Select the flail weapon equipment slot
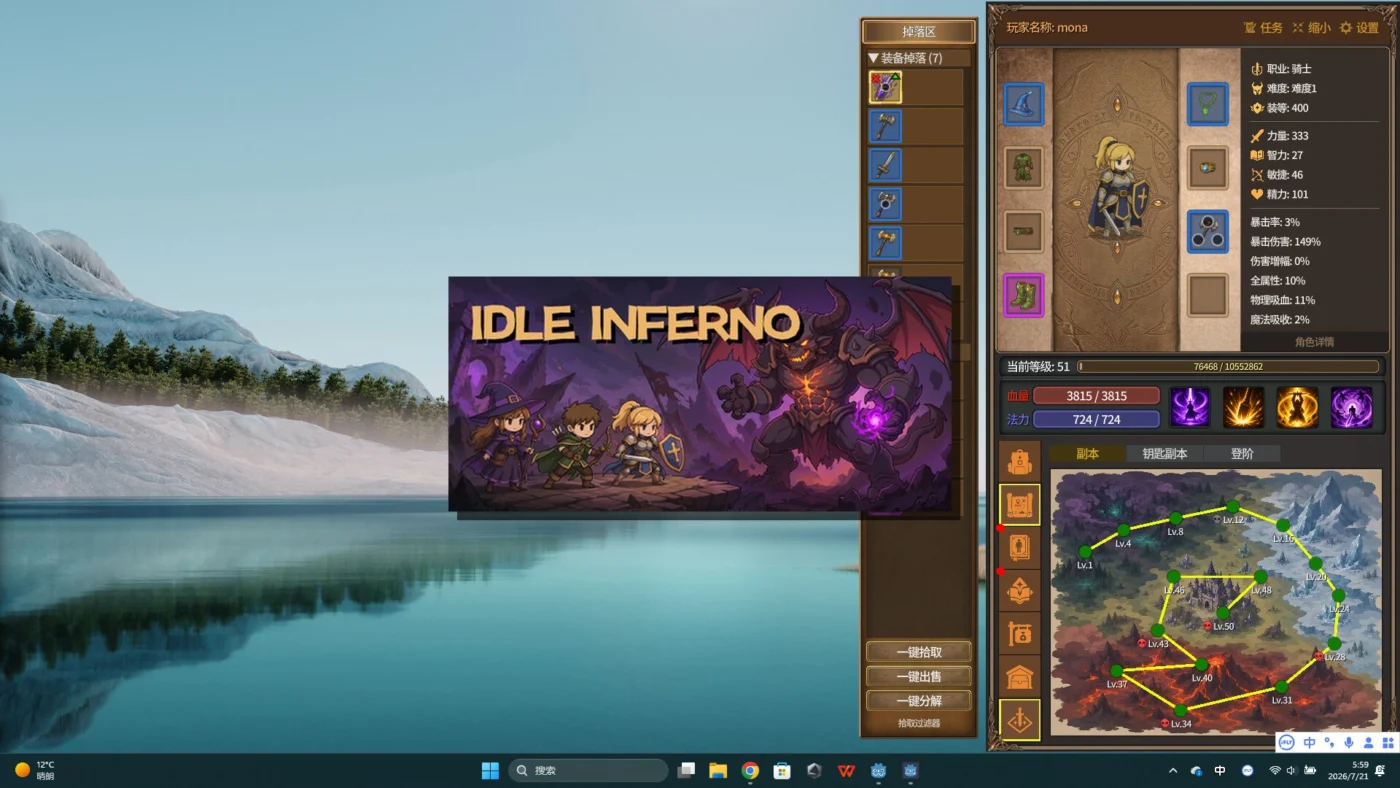The image size is (1400, 788). click(x=1208, y=232)
